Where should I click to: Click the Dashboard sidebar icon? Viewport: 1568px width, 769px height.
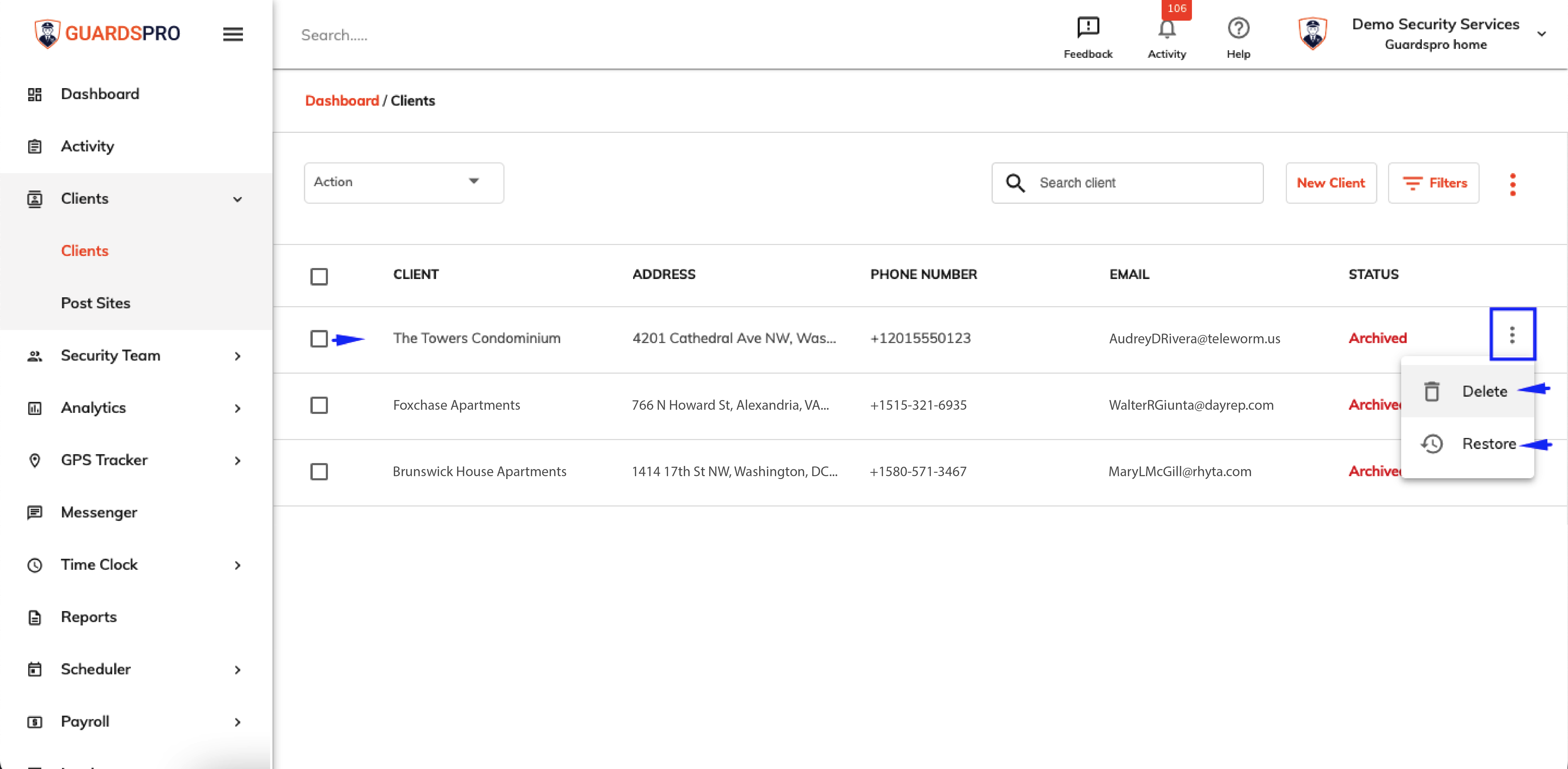[35, 94]
